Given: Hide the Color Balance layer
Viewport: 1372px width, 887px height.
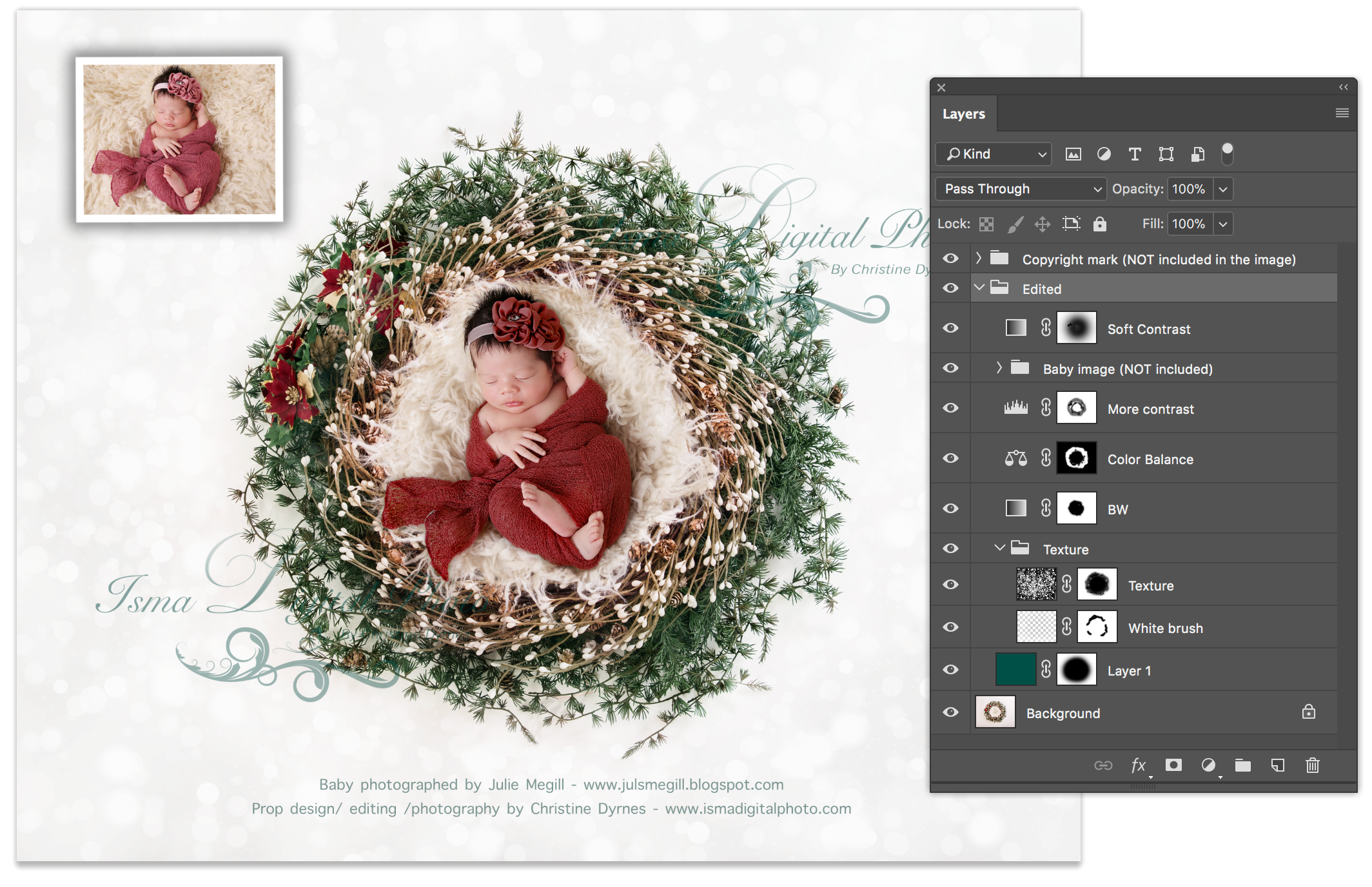Looking at the screenshot, I should [x=950, y=458].
